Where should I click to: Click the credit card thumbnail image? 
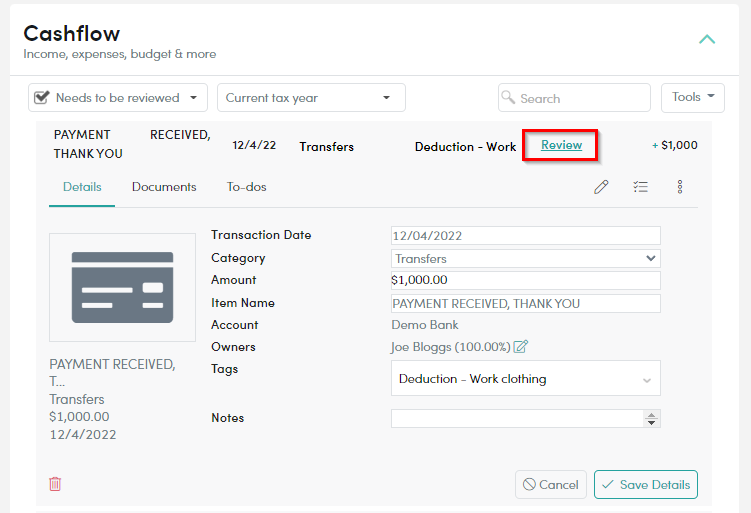coord(122,287)
